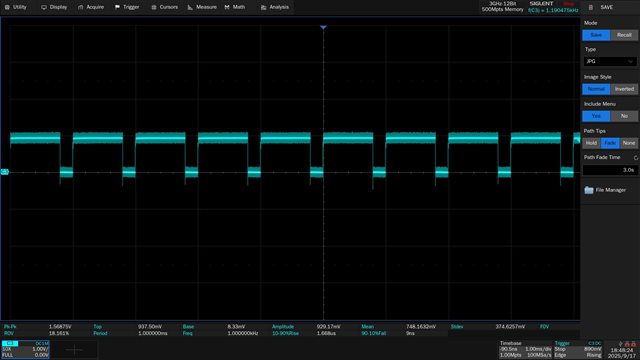Select the trigger level marker on right edge
The height and width of the screenshot is (360, 640).
pos(577,139)
